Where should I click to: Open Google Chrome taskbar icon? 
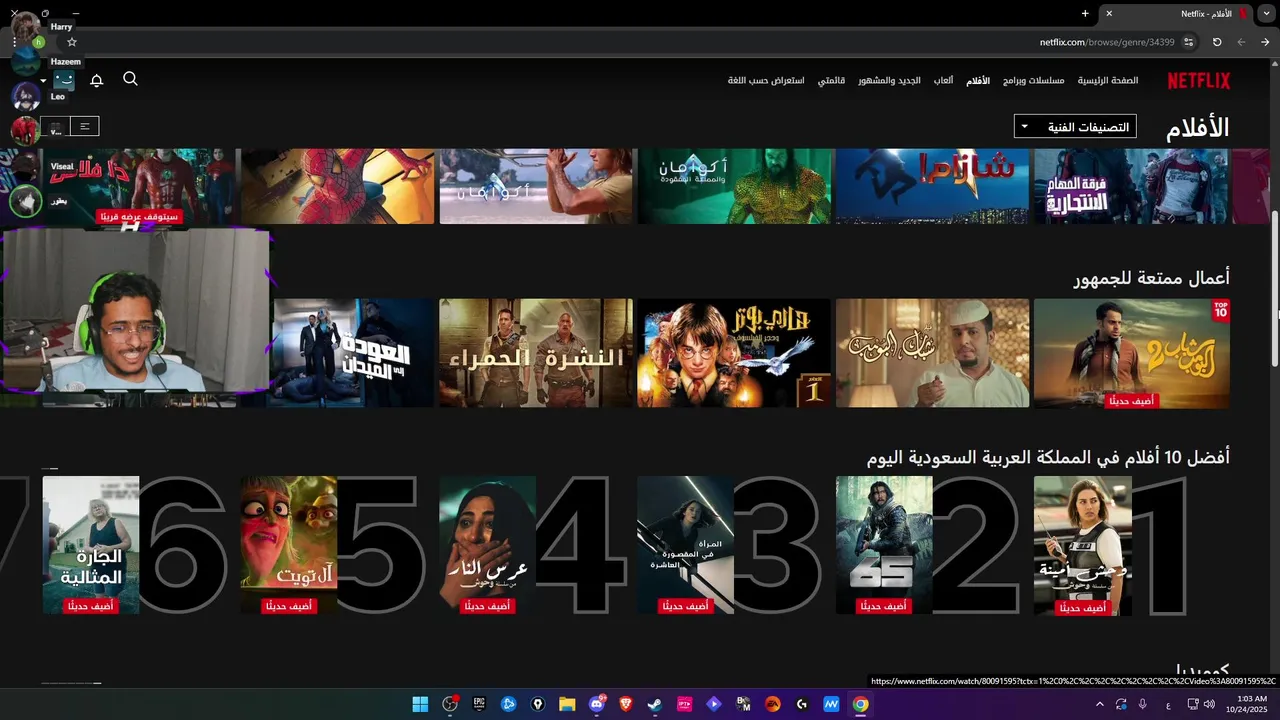tap(860, 704)
